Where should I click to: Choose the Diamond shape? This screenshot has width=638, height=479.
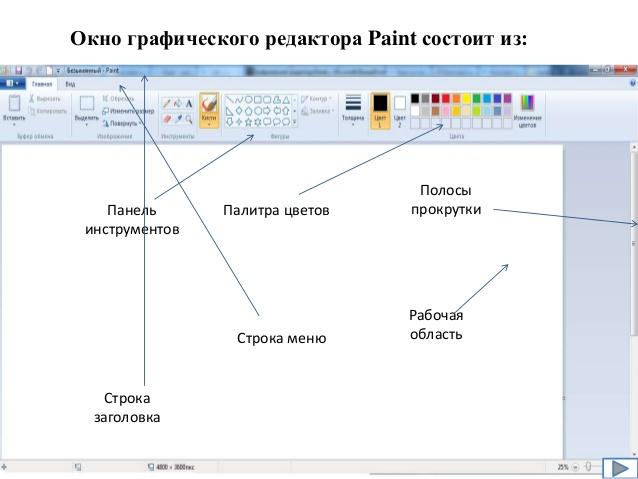click(239, 110)
